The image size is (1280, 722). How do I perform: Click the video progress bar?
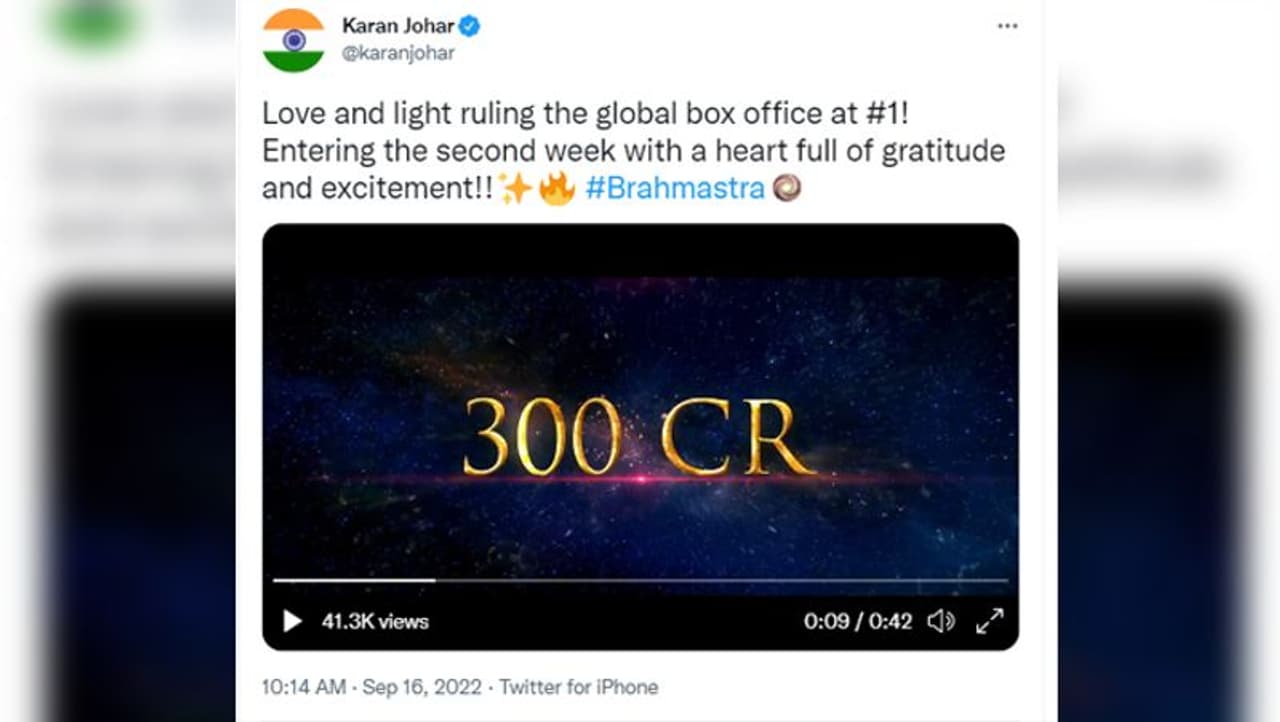(640, 580)
